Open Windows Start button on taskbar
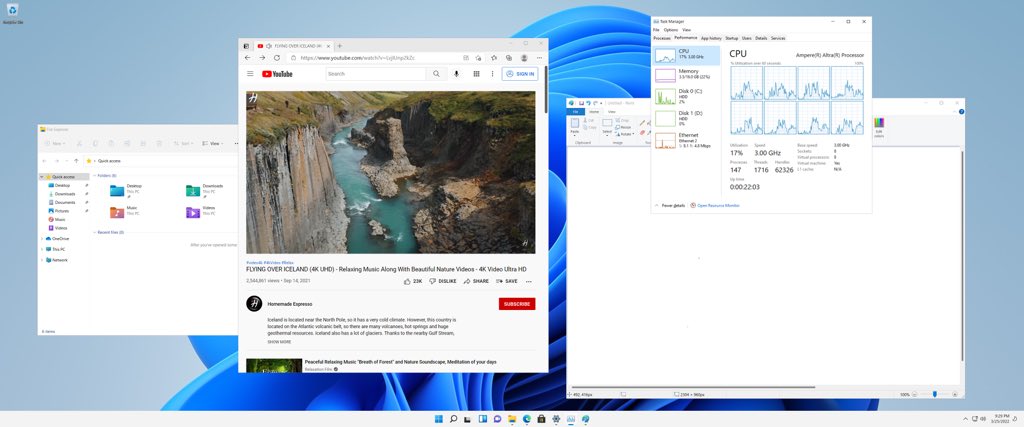 point(438,419)
